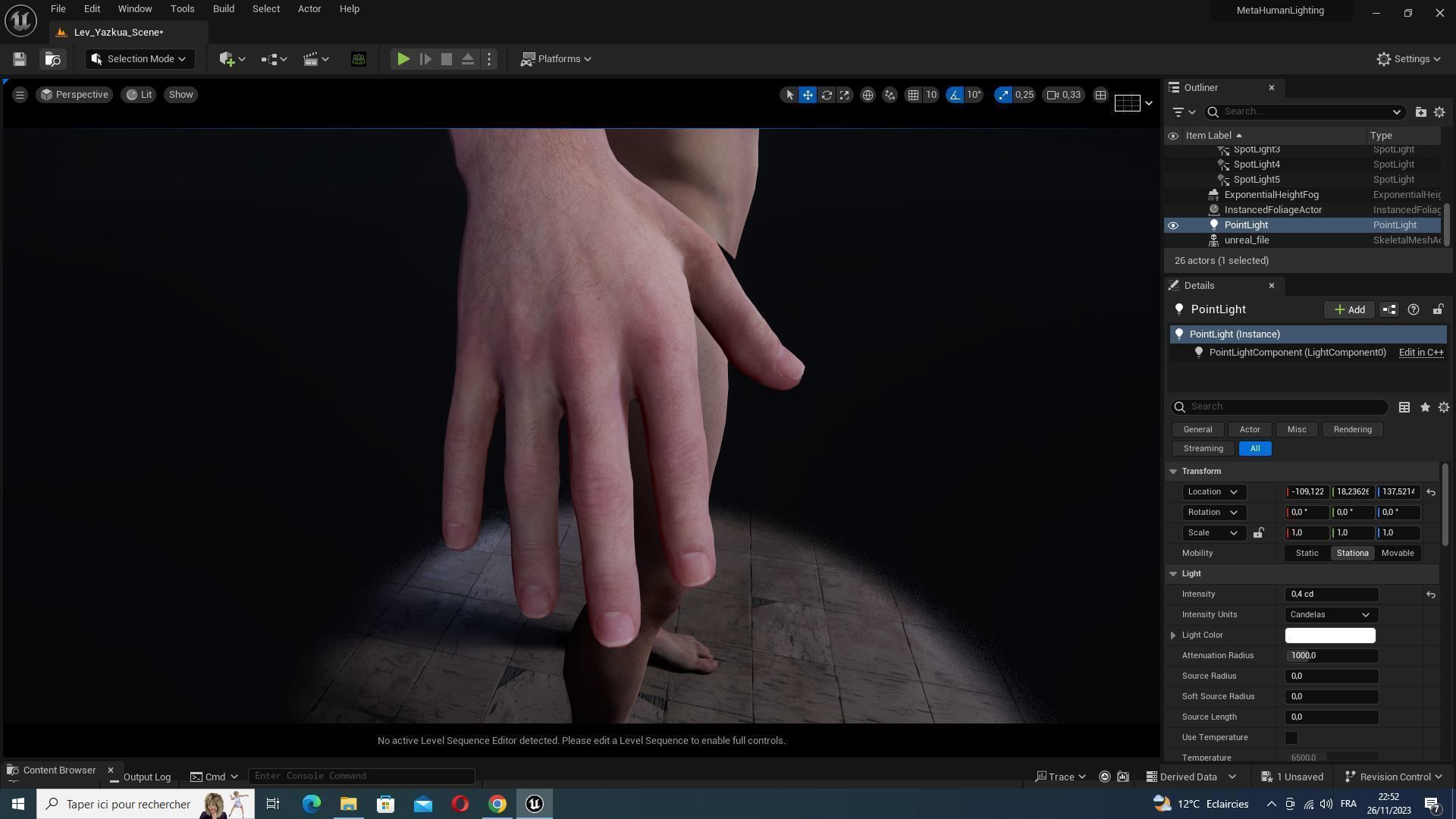This screenshot has width=1456, height=819.
Task: Click the Edit in C++ link
Action: point(1420,353)
